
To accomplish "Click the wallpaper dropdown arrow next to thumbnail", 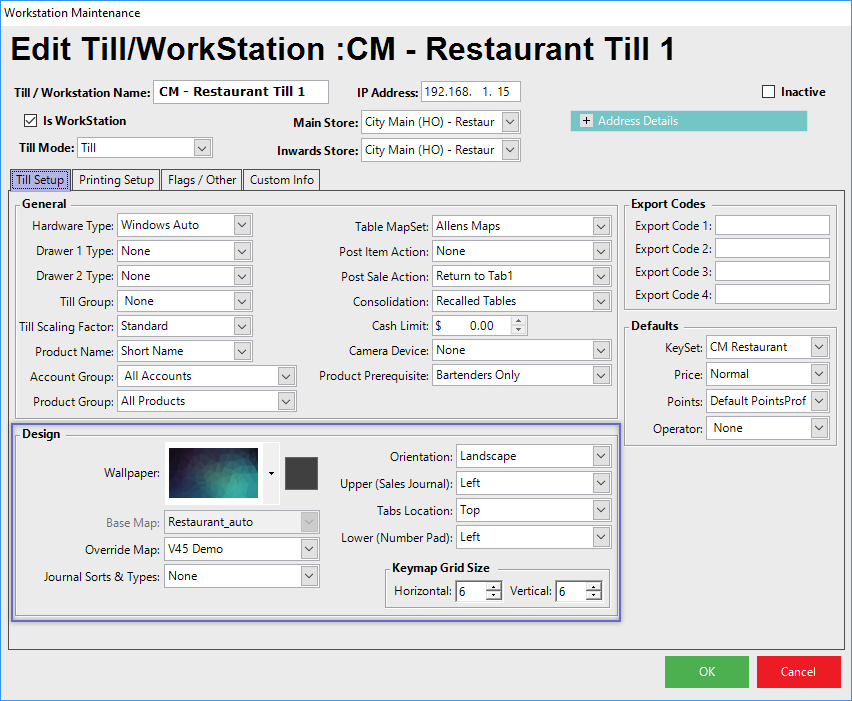I will click(x=271, y=473).
